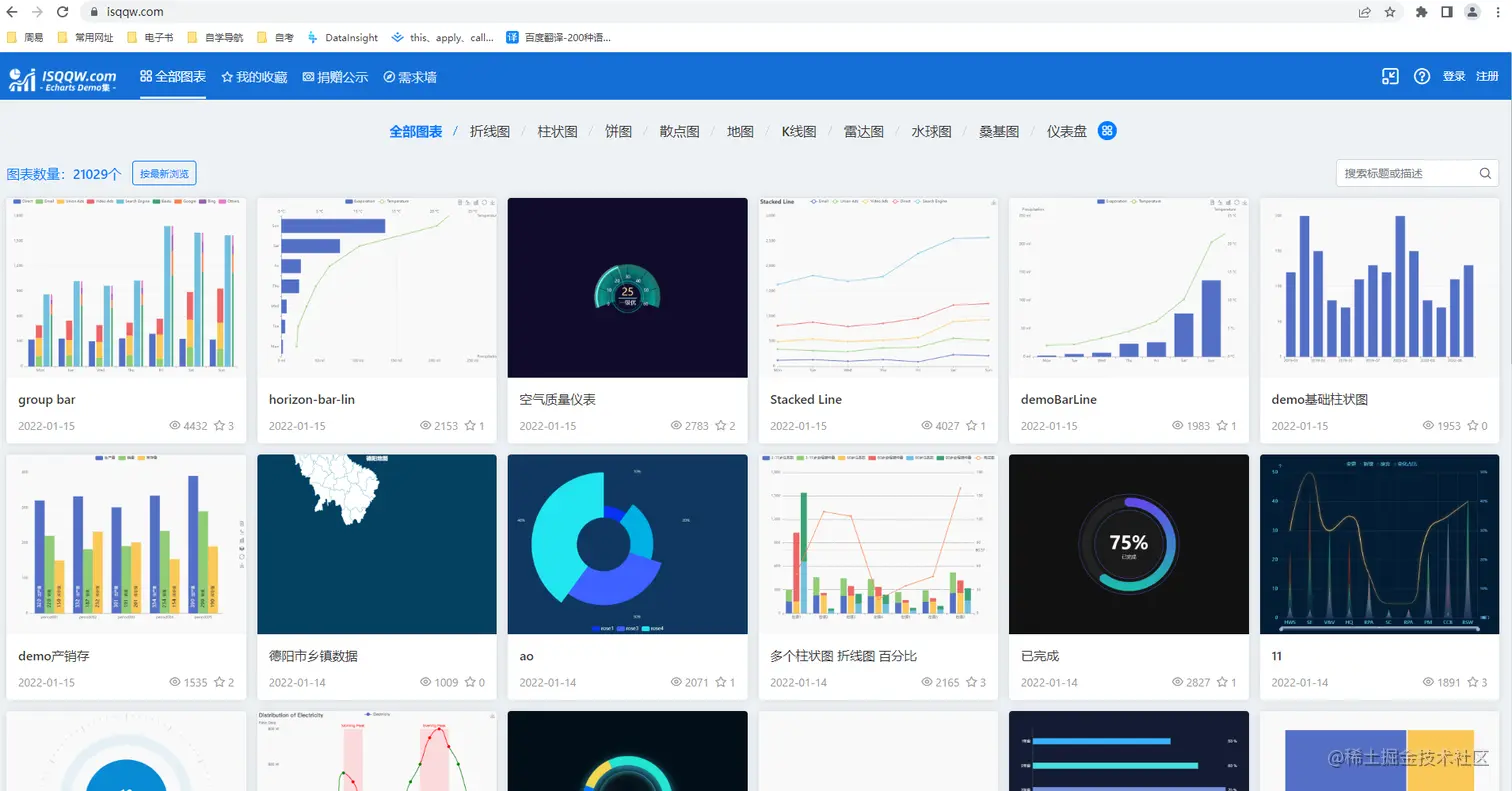Image resolution: width=1512 pixels, height=791 pixels.
Task: Open the 已完成 75% ring thumbnail
Action: coord(1129,544)
